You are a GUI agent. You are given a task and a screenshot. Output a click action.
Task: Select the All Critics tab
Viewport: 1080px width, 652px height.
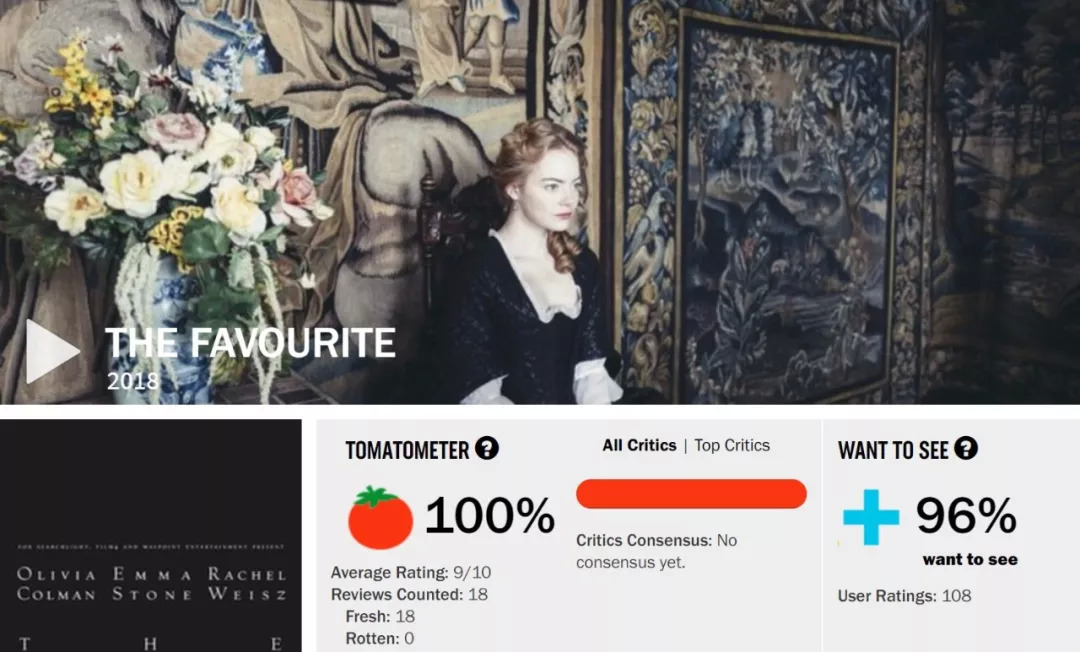point(639,445)
